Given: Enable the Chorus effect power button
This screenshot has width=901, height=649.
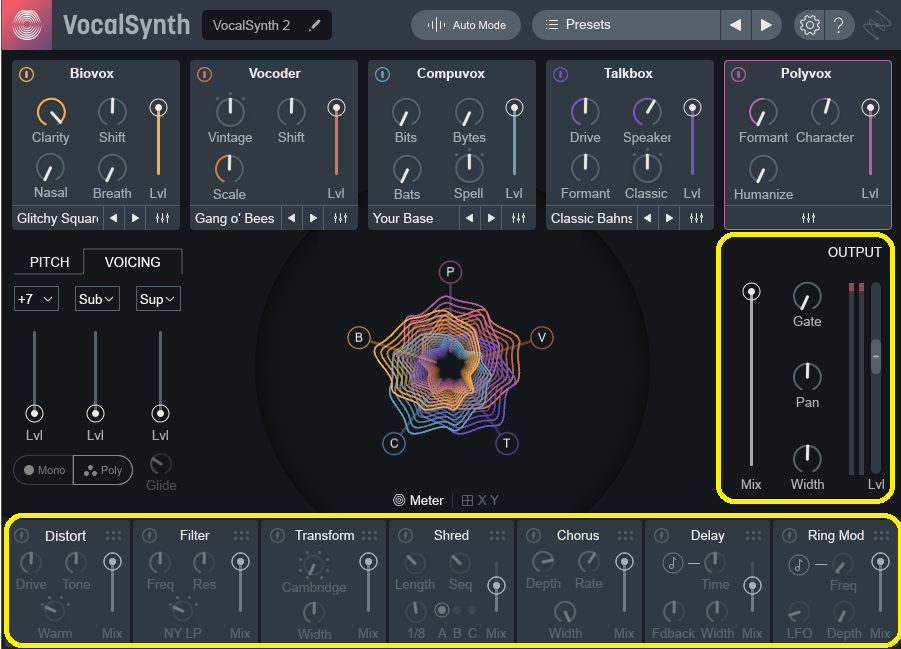Looking at the screenshot, I should click(533, 536).
